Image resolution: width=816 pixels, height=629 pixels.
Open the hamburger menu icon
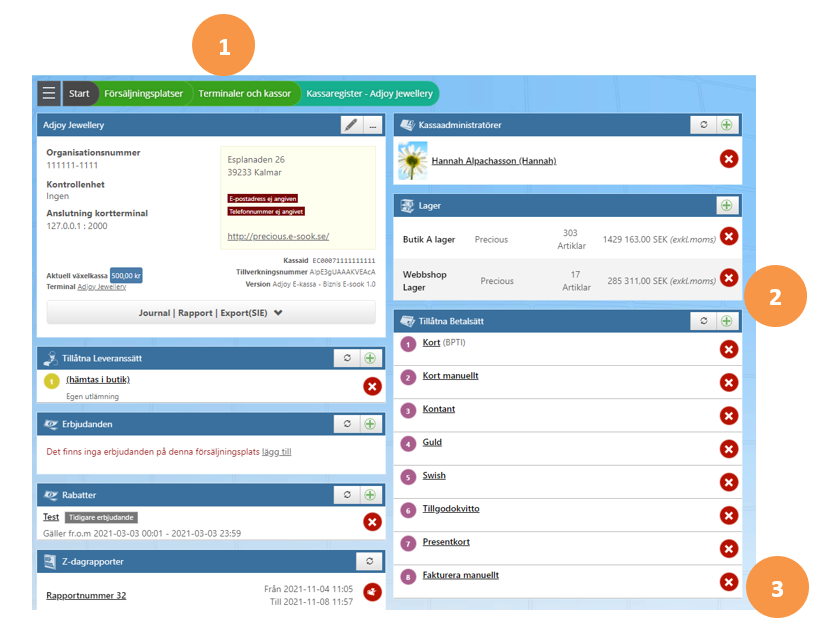[49, 94]
